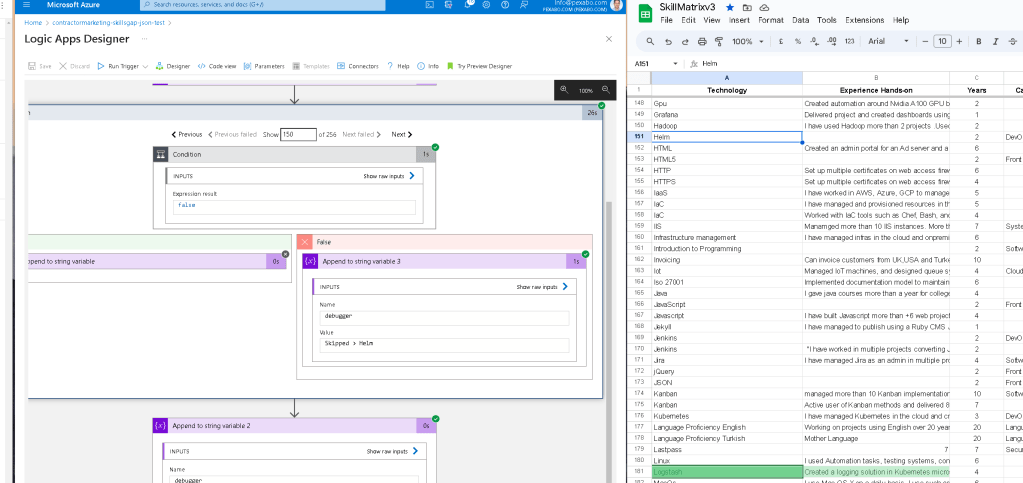Viewport: 1023px width, 483px height.
Task: Go to Previous loop iteration
Action: coord(187,134)
